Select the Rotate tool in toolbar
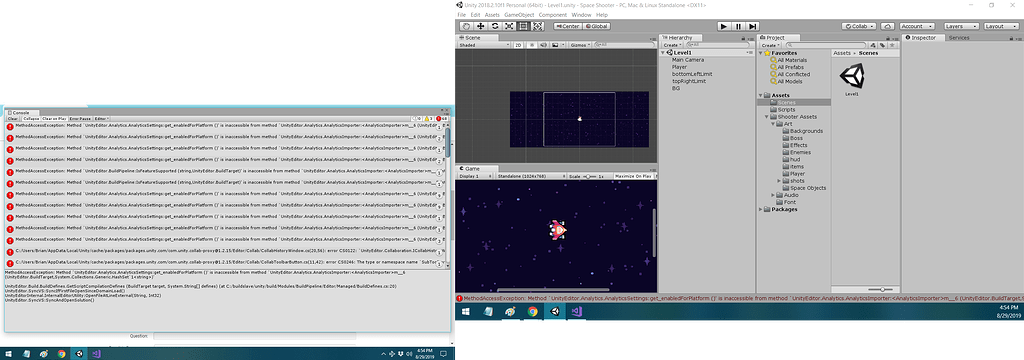Screen dimensions: 1024x360 point(495,26)
